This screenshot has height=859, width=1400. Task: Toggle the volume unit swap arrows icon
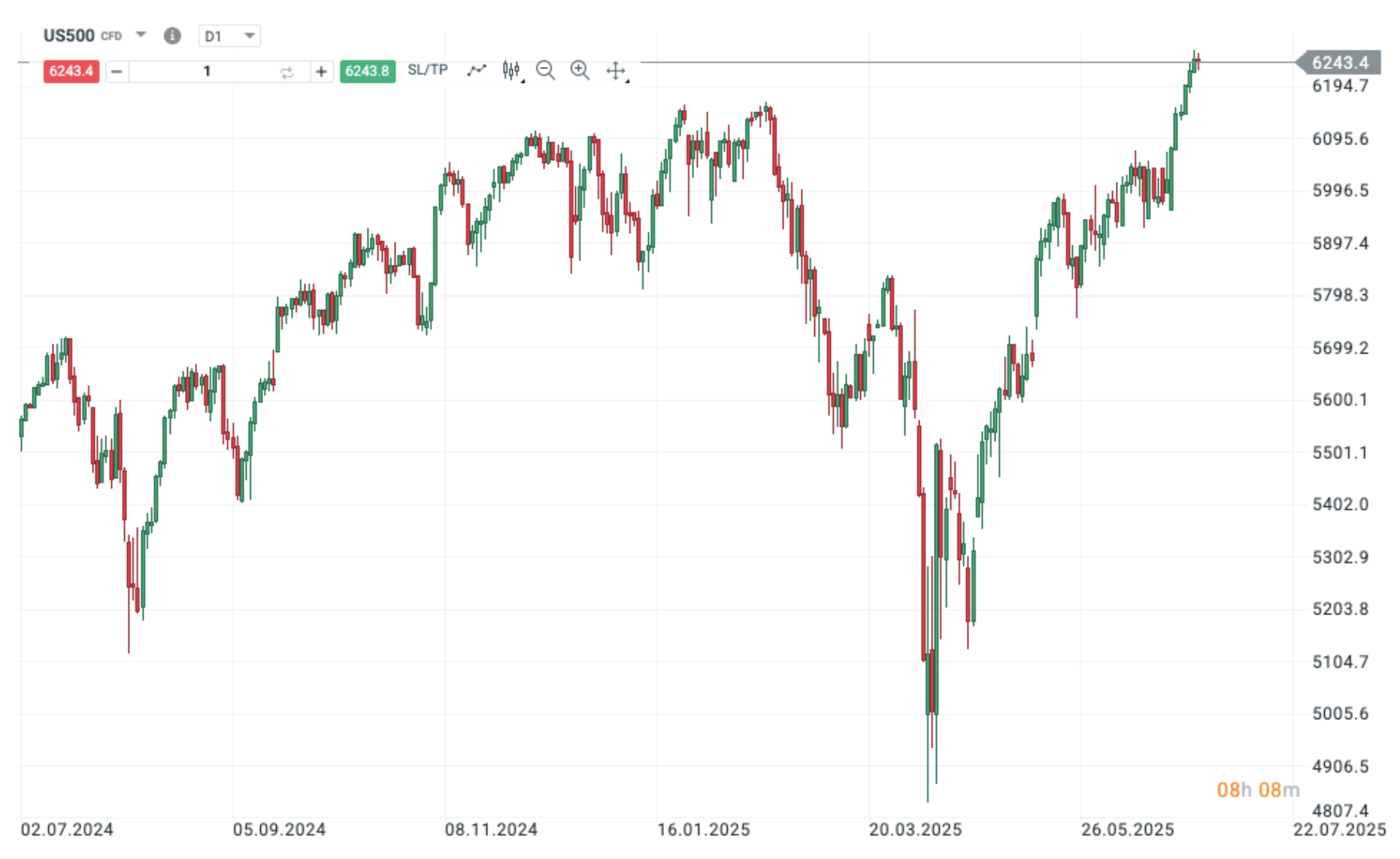click(x=286, y=72)
